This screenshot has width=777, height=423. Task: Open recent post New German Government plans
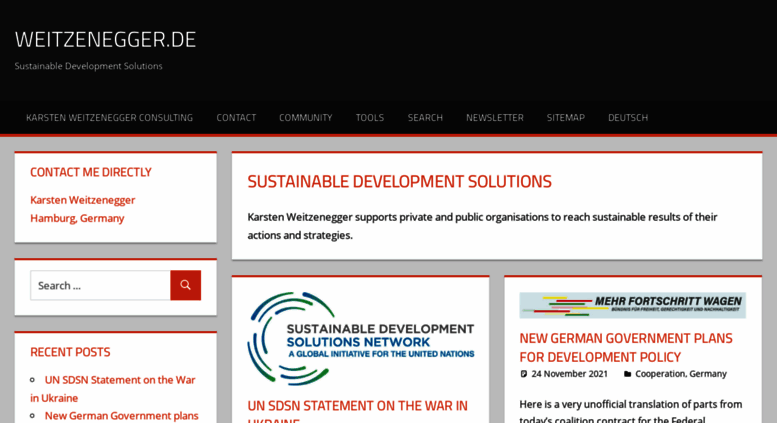click(121, 416)
